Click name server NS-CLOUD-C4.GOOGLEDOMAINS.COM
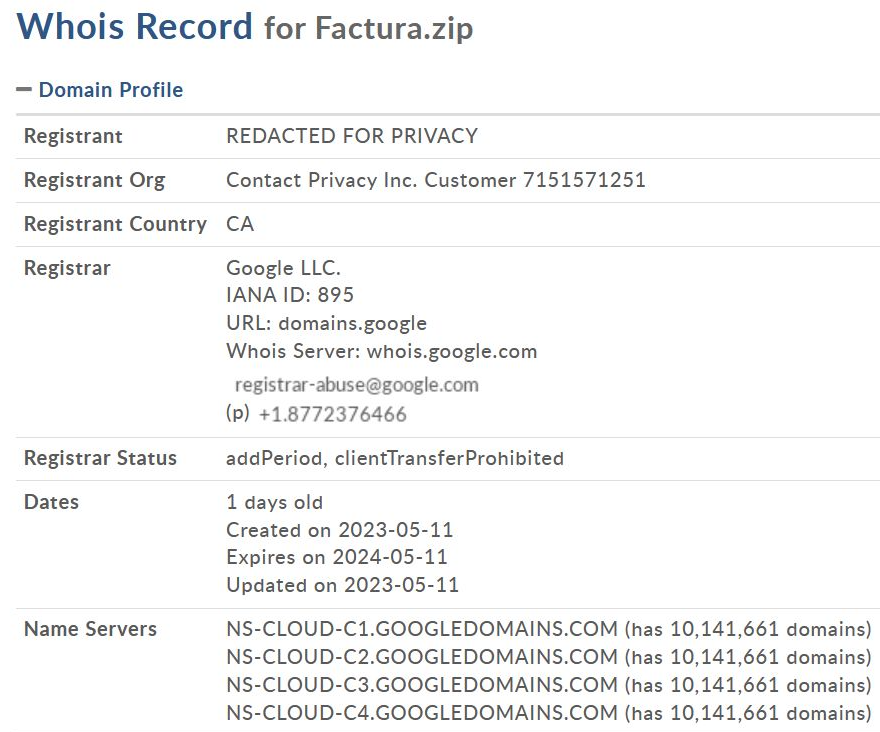 [x=422, y=713]
